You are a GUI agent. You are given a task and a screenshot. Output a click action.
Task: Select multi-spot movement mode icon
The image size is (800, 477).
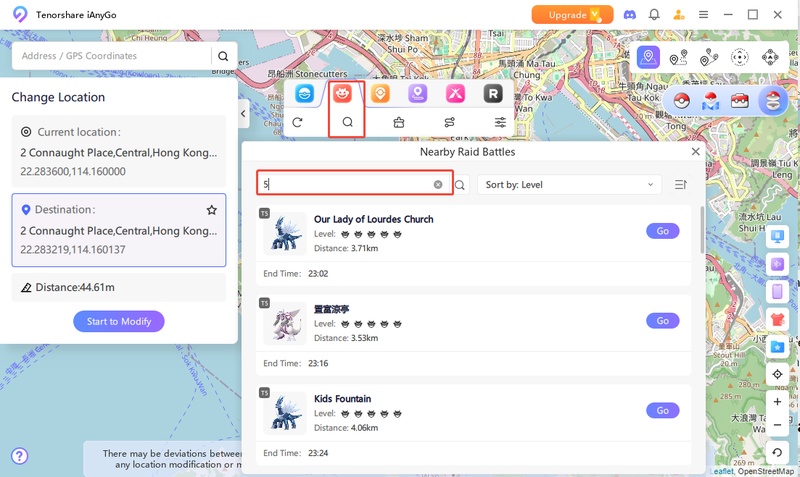pos(709,57)
